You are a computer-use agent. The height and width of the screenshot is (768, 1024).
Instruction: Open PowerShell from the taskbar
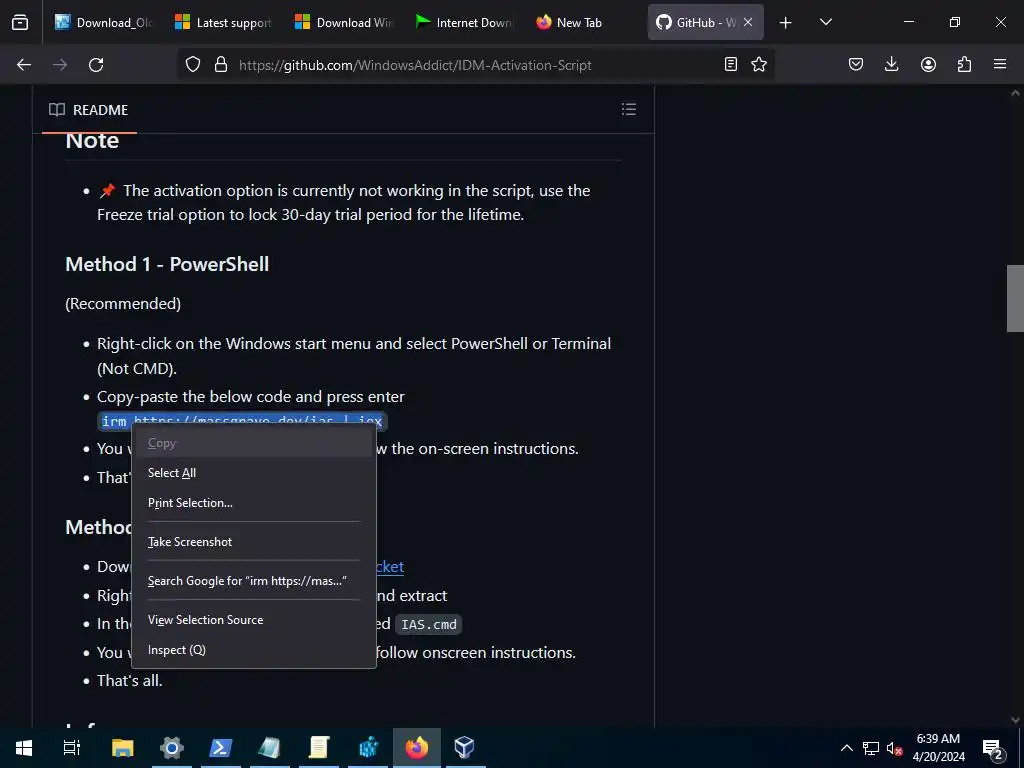220,748
